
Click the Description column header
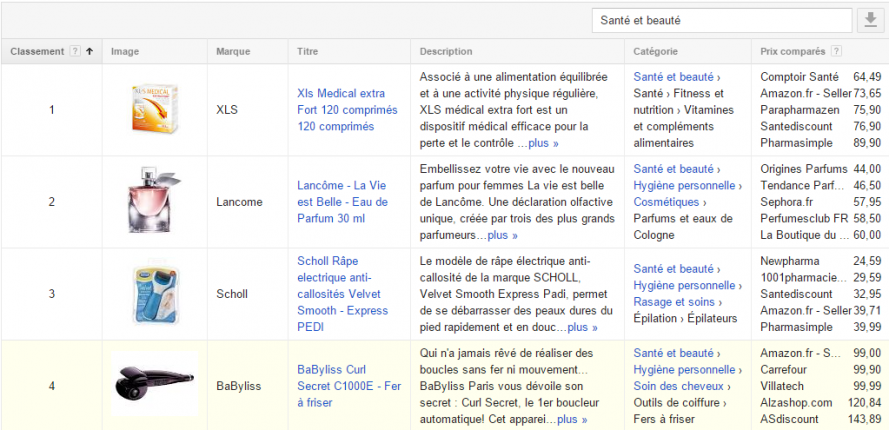pos(446,51)
